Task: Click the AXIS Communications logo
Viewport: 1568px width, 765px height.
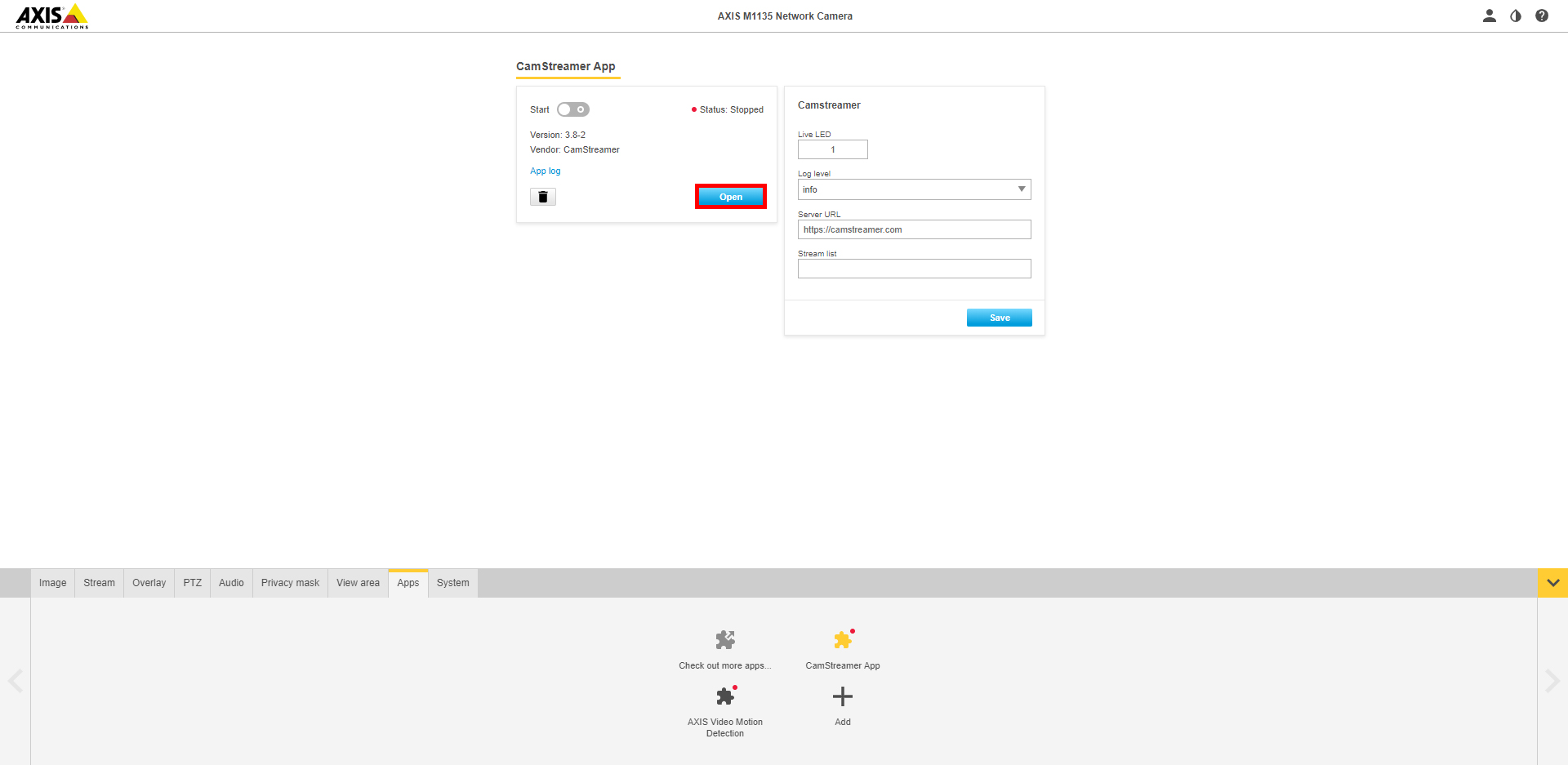Action: tap(51, 16)
